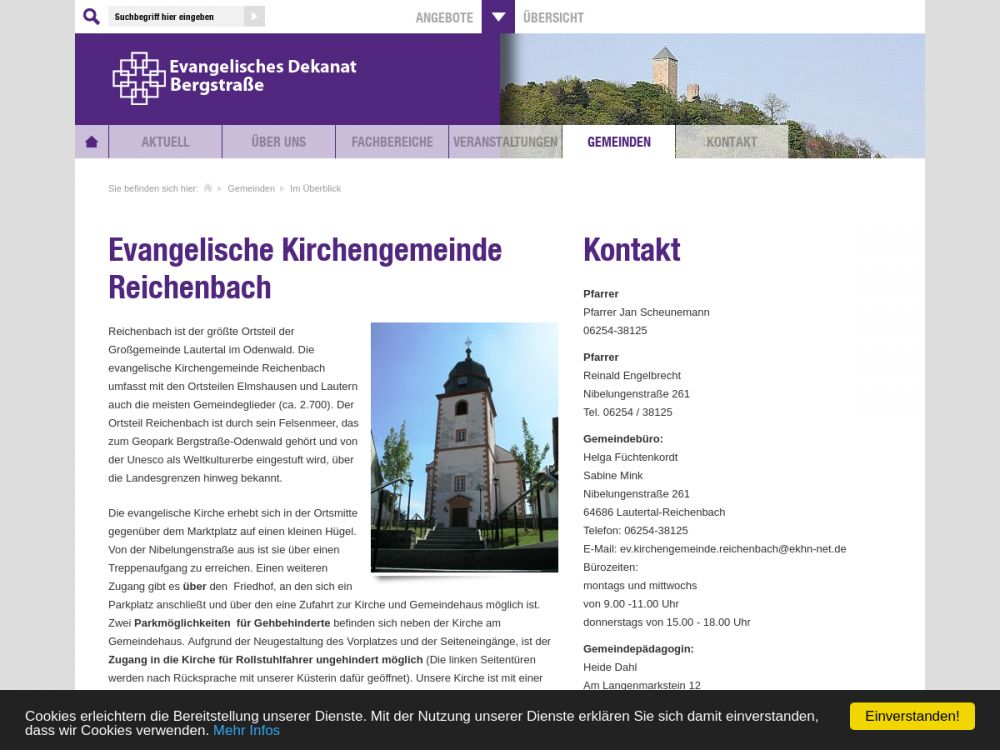Image resolution: width=1000 pixels, height=750 pixels.
Task: Open the Fachbereiche tab
Action: point(392,142)
